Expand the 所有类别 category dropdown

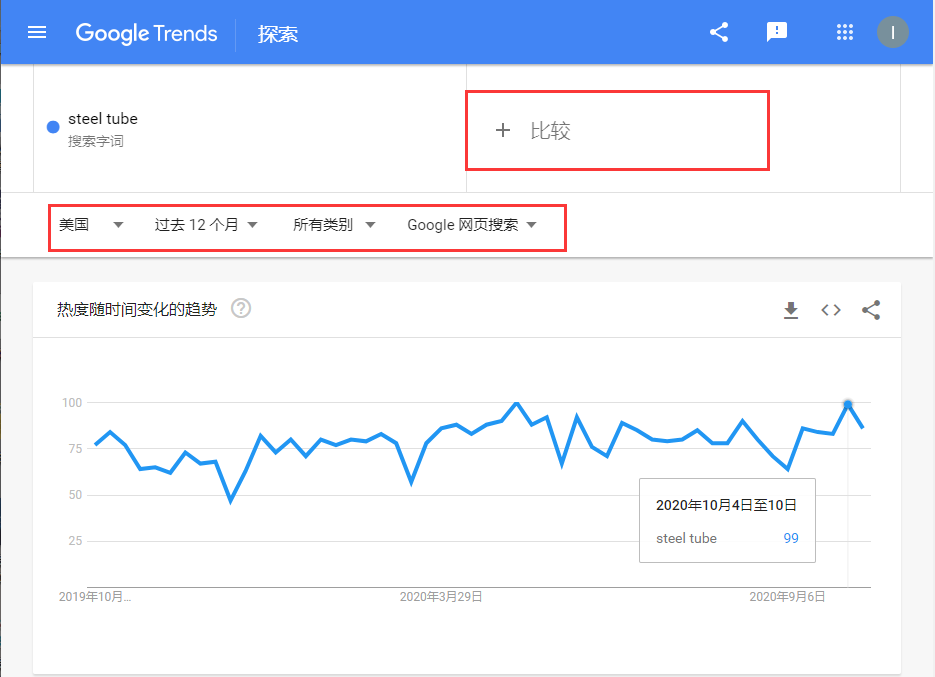pyautogui.click(x=334, y=225)
